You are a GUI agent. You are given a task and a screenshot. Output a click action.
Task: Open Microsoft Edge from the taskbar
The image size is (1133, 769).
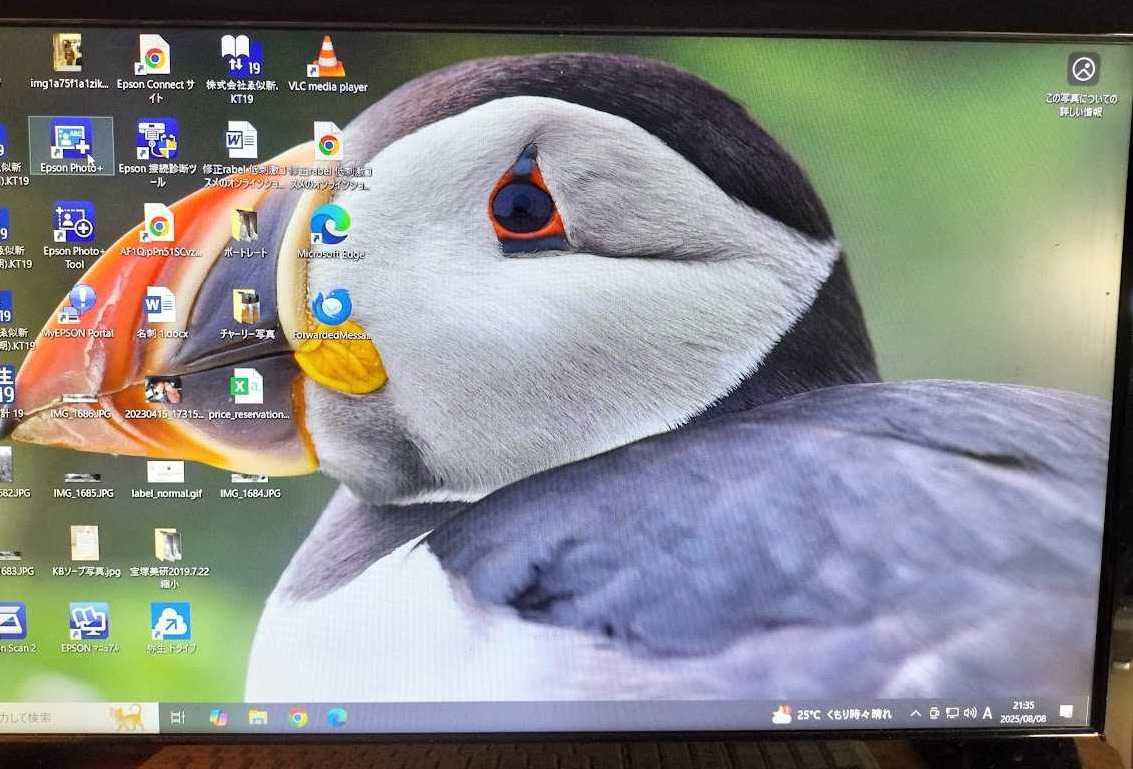pos(337,717)
